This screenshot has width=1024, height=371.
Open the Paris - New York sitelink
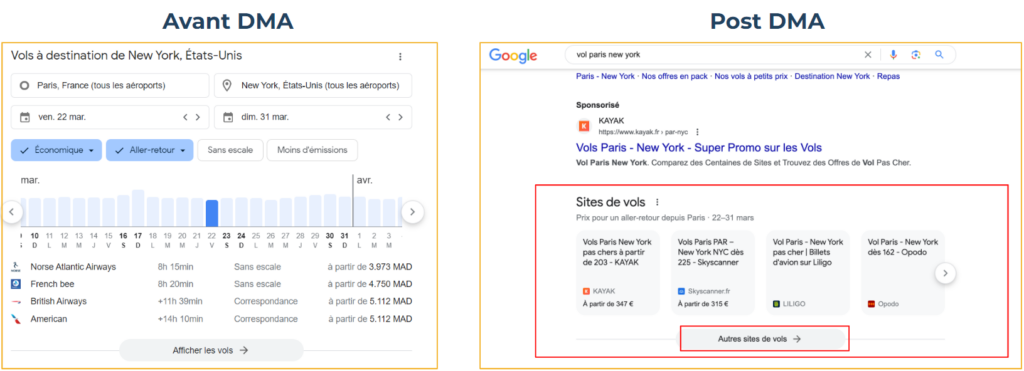pos(605,76)
